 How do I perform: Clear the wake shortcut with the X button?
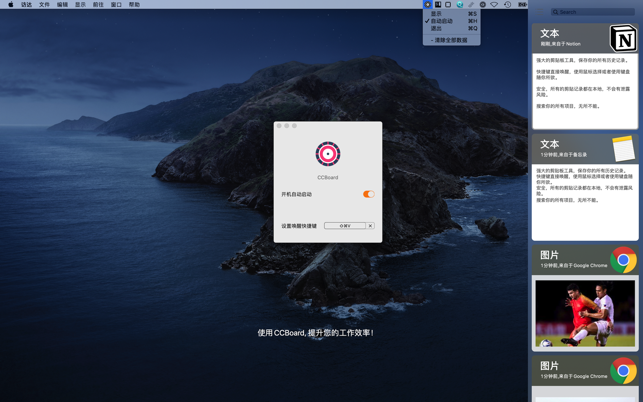coord(370,226)
